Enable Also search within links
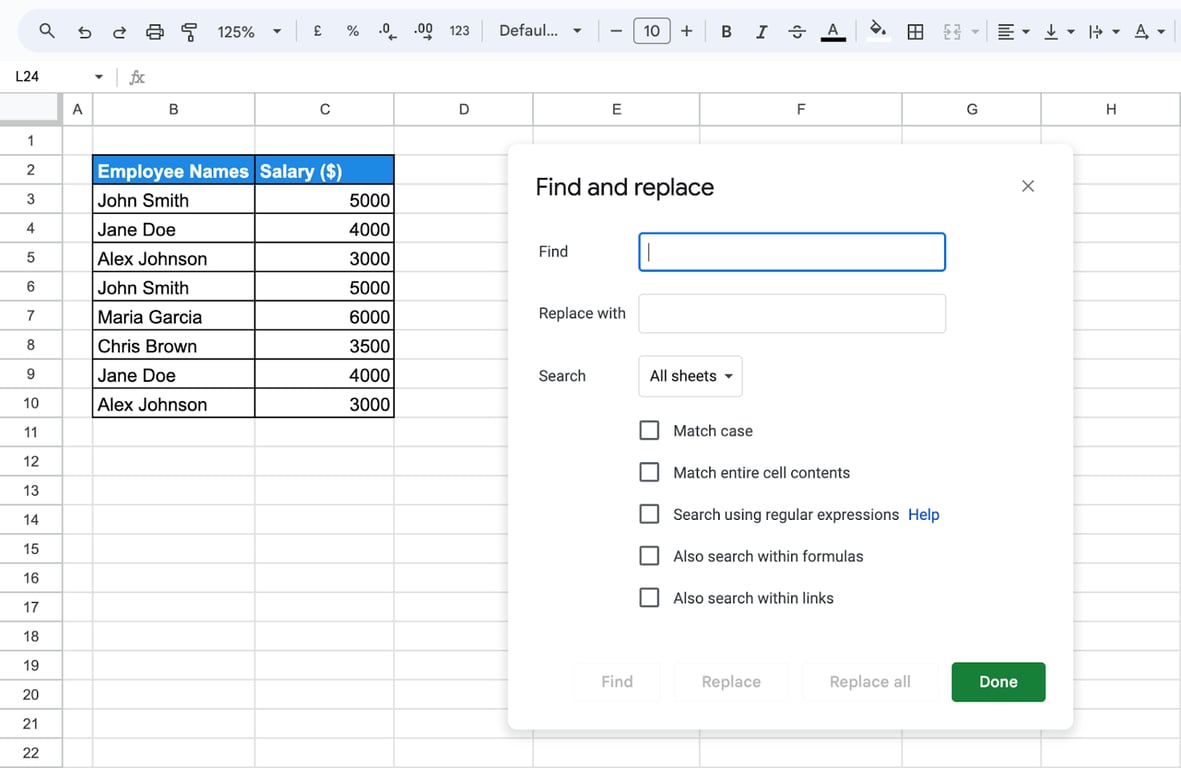The width and height of the screenshot is (1181, 768). coord(649,598)
